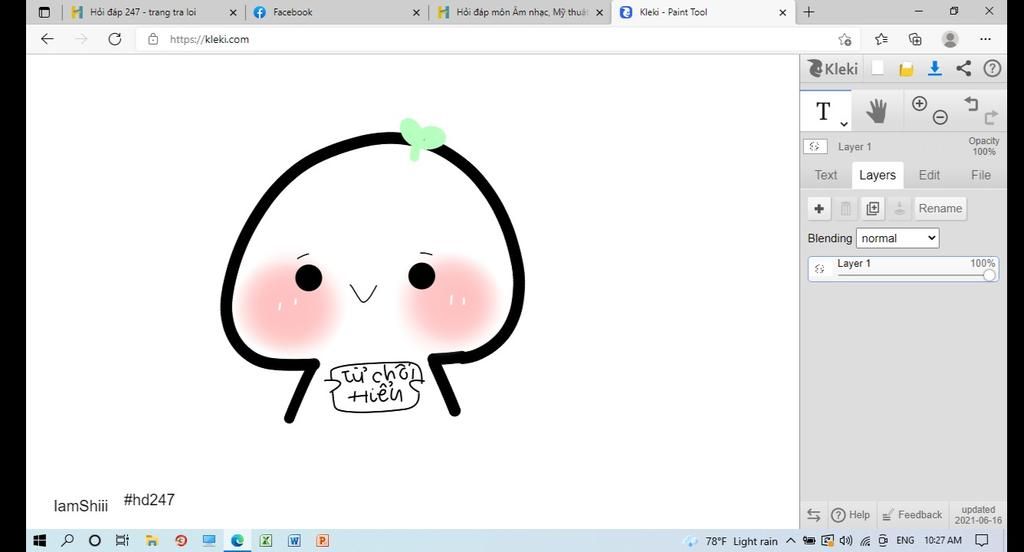Click the Kleki logo in the panel
Viewport: 1024px width, 552px height.
(x=833, y=69)
